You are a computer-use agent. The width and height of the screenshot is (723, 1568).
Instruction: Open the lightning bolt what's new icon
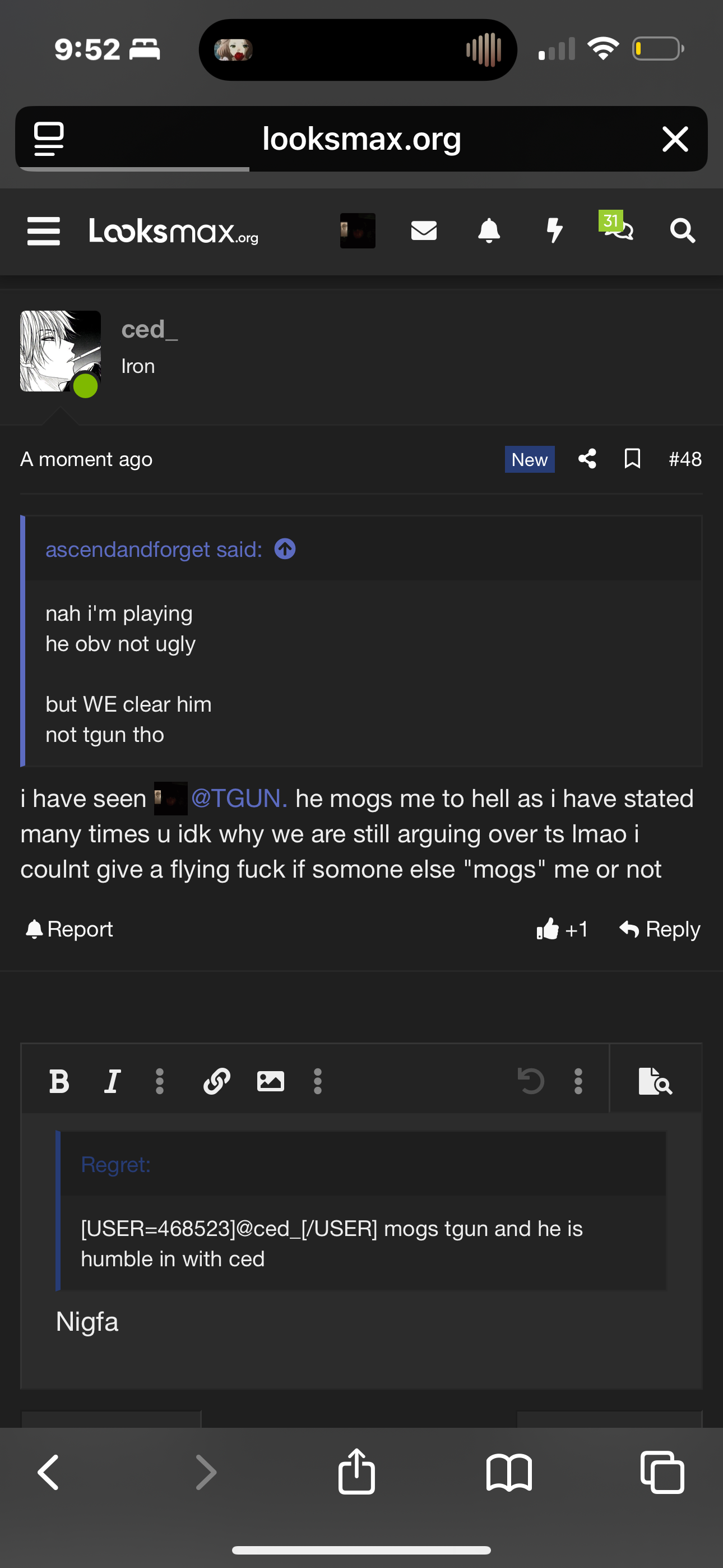tap(554, 230)
